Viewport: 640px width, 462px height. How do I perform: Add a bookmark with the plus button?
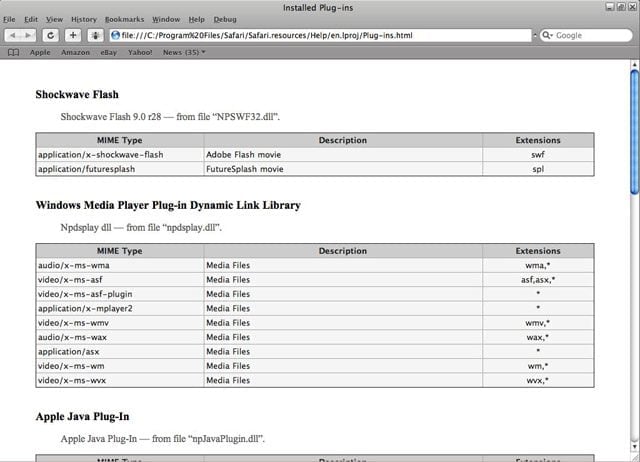point(73,36)
